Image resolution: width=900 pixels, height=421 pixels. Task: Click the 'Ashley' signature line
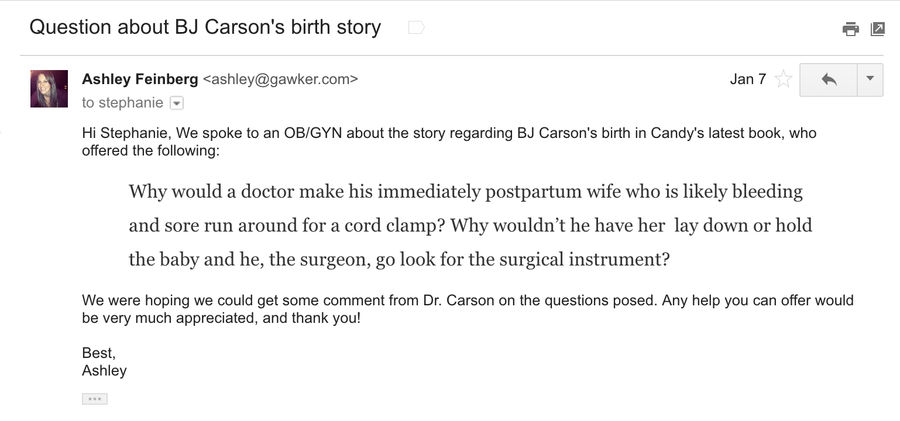[x=104, y=371]
